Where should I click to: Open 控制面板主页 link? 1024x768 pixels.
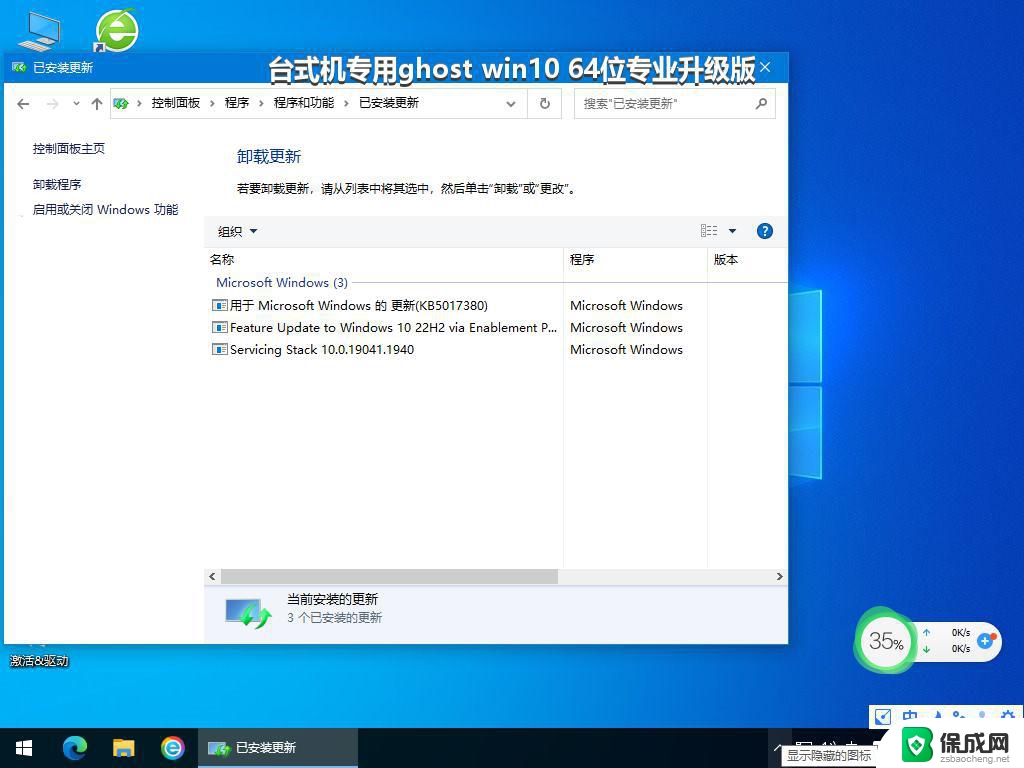tap(69, 149)
